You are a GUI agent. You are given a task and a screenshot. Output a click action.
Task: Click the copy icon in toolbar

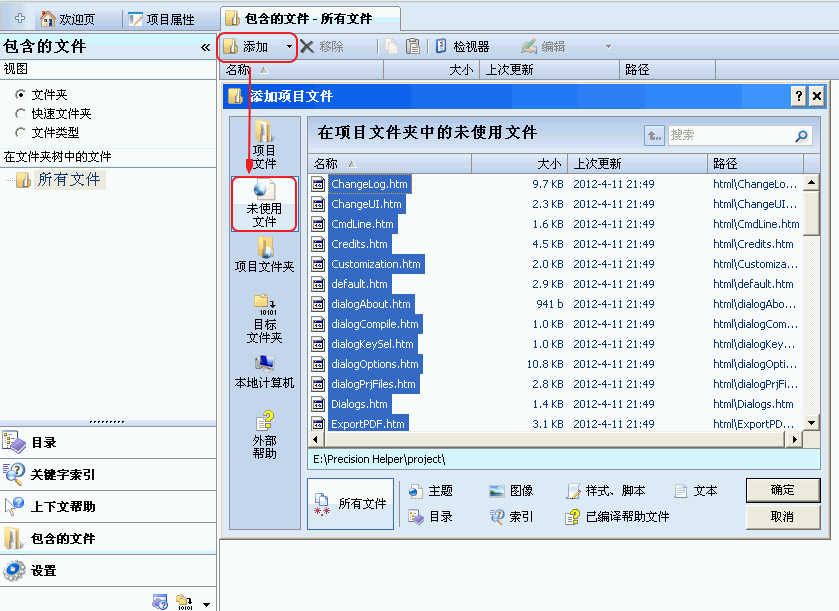click(392, 47)
